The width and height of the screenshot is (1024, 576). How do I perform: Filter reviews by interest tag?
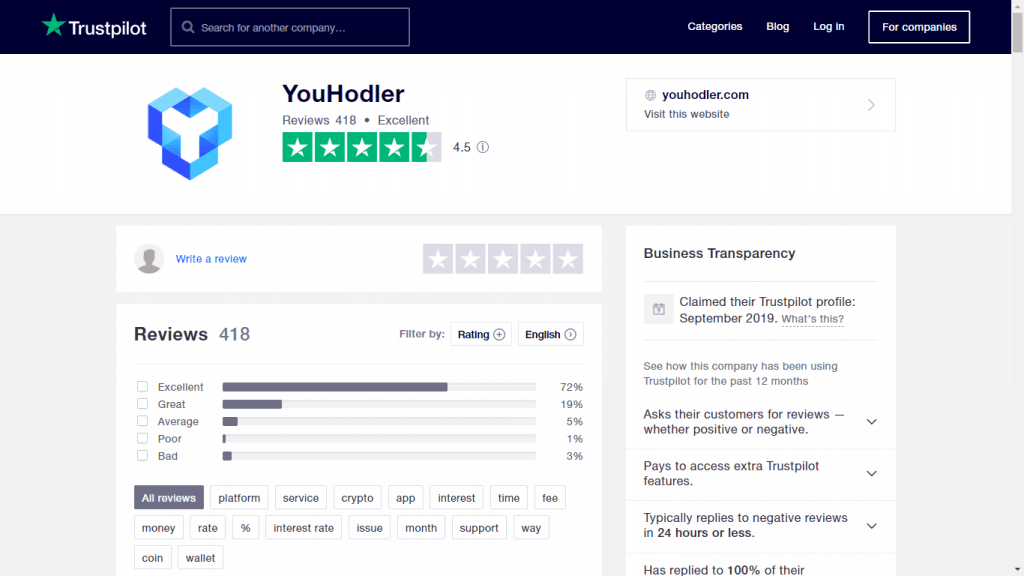456,498
